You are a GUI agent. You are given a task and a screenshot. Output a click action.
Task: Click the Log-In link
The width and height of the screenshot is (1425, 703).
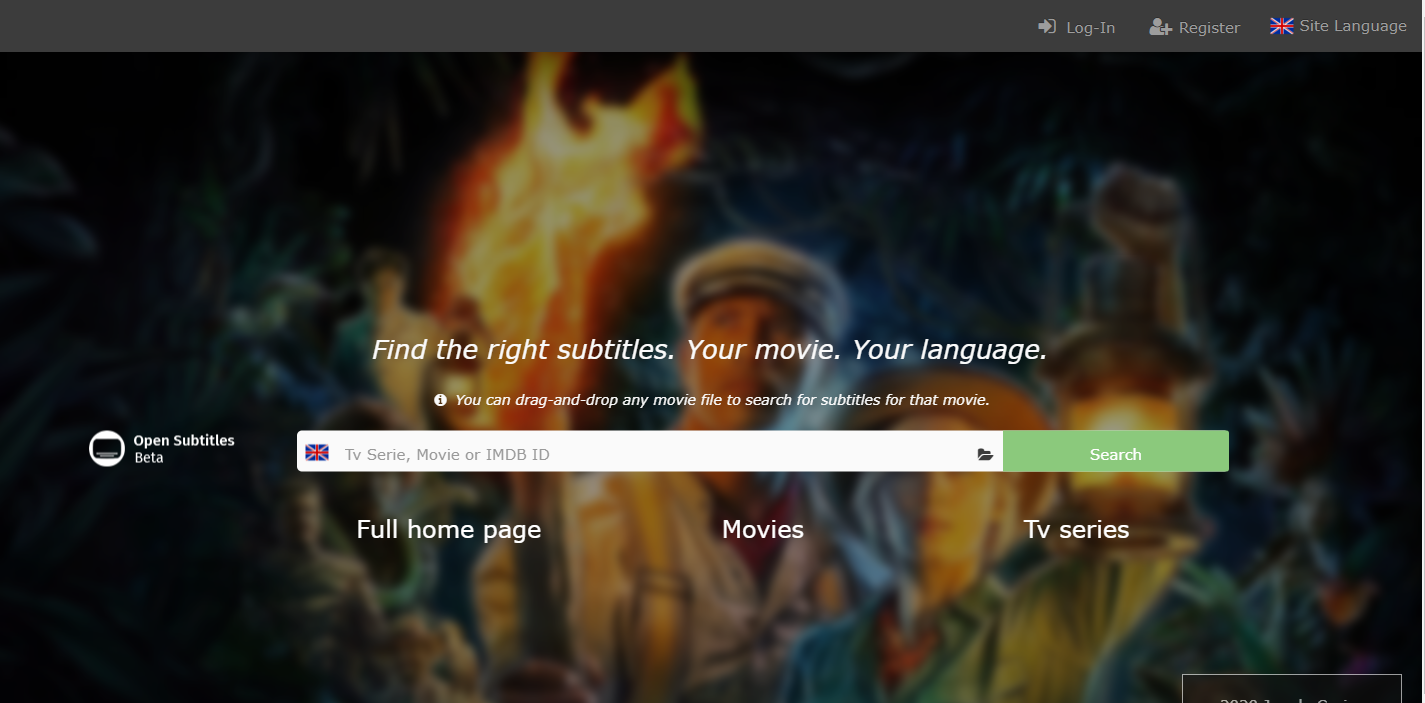[x=1088, y=27]
